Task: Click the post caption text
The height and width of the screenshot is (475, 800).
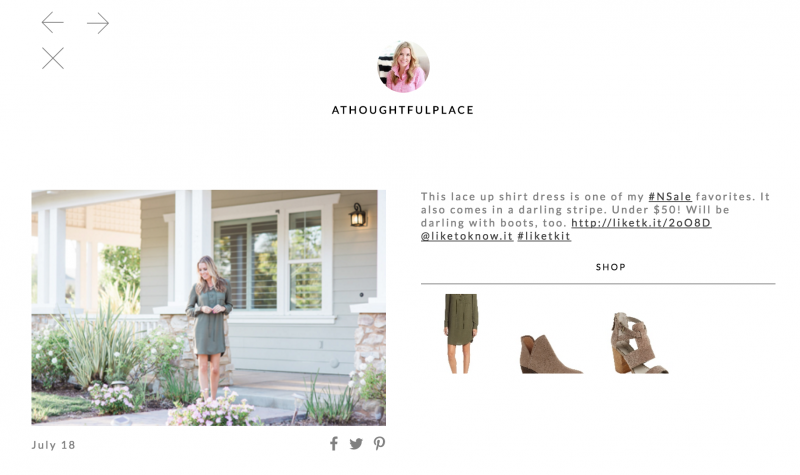Action: pos(595,216)
